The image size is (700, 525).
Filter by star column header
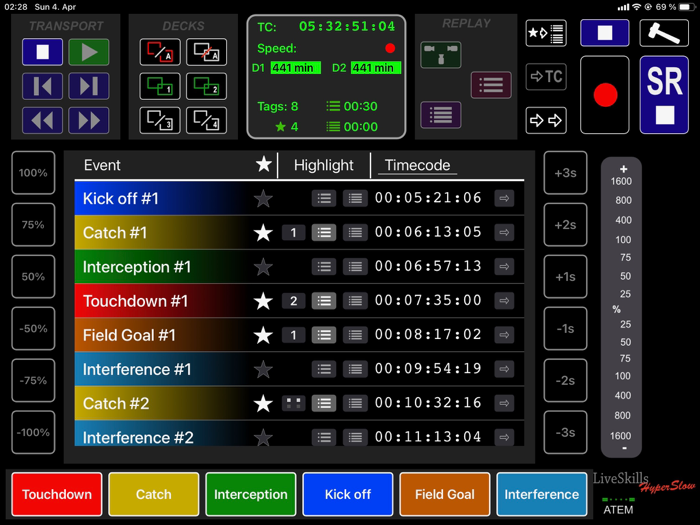[x=263, y=165]
